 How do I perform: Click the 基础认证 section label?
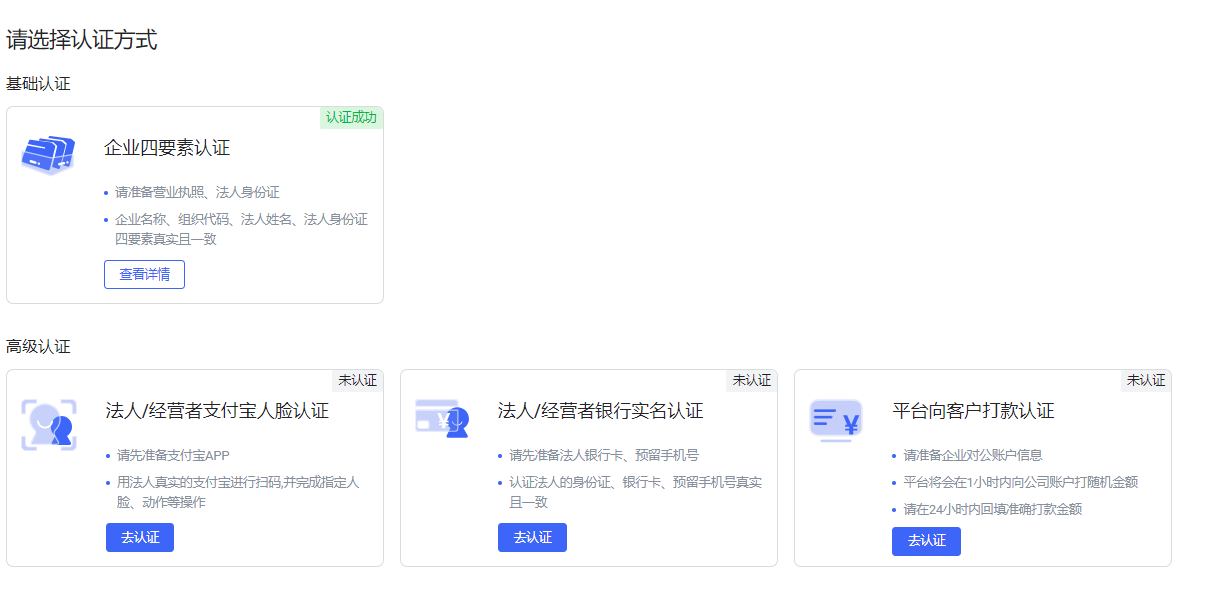click(38, 84)
